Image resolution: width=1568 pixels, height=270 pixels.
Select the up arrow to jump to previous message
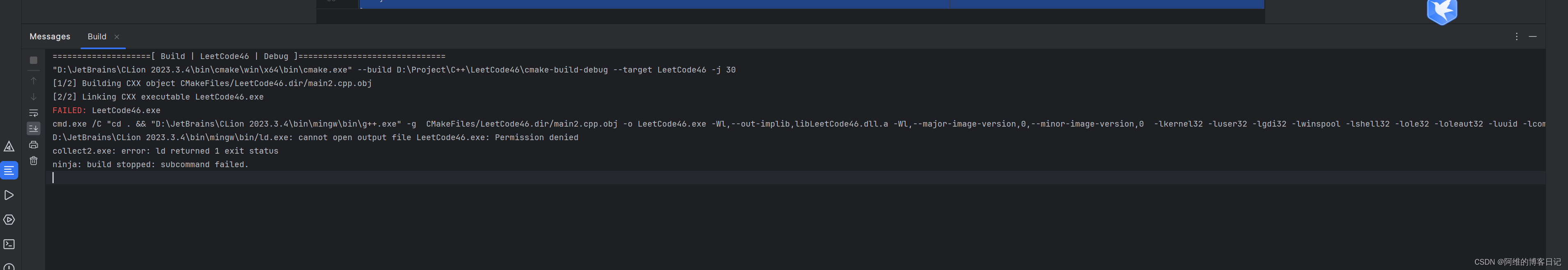pos(34,79)
